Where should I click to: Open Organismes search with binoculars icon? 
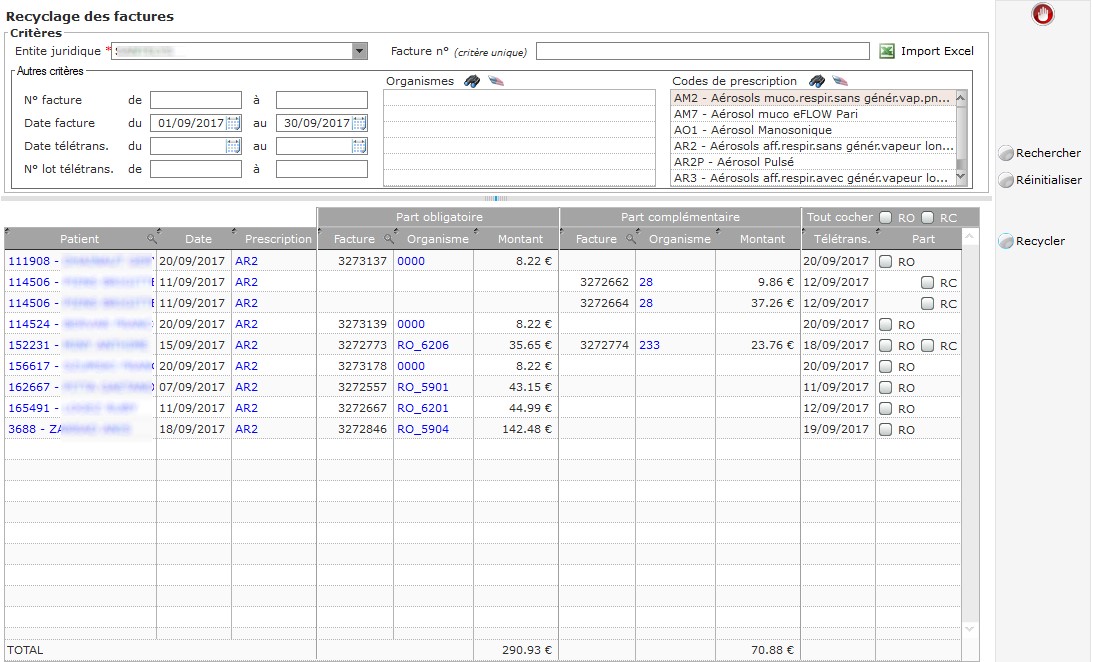point(472,81)
